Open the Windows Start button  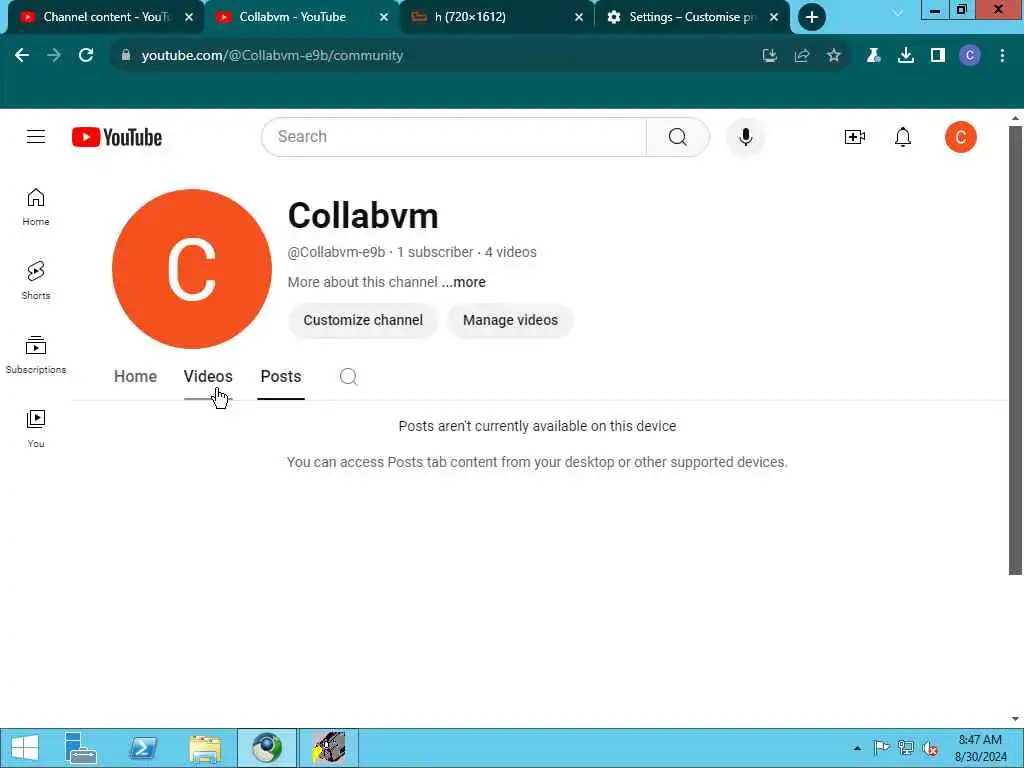pyautogui.click(x=25, y=748)
